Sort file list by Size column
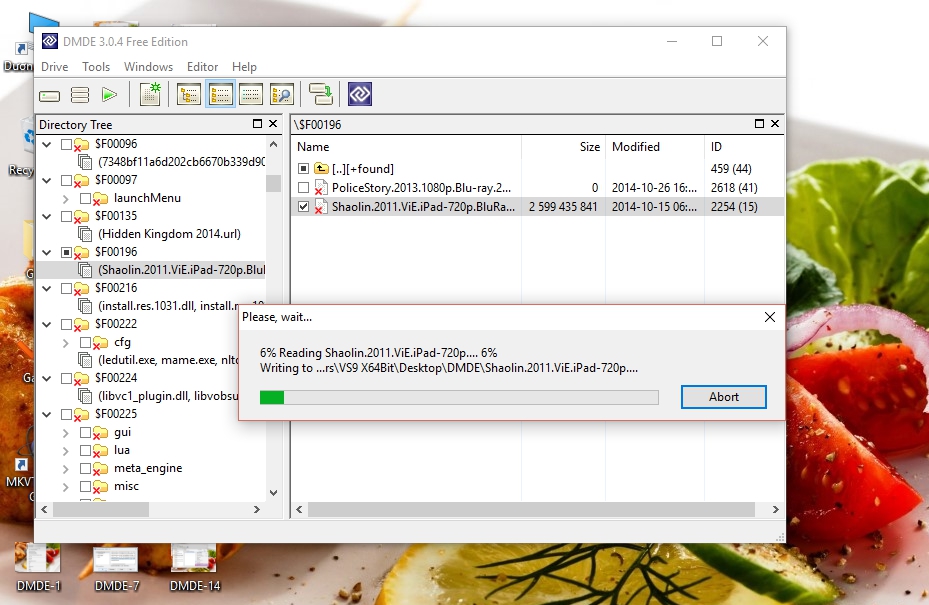 point(563,147)
